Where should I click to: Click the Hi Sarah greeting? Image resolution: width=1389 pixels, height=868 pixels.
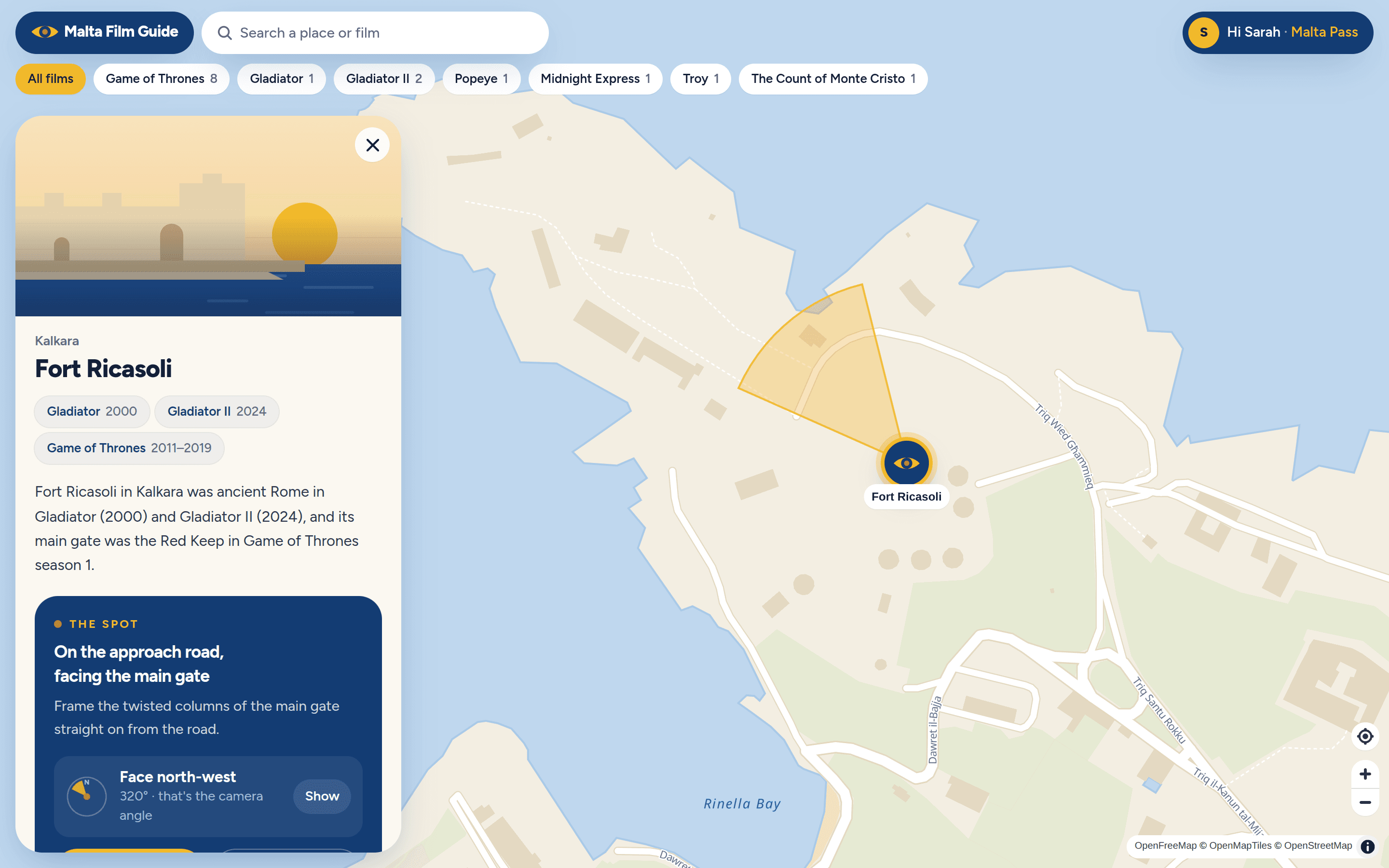point(1253,32)
